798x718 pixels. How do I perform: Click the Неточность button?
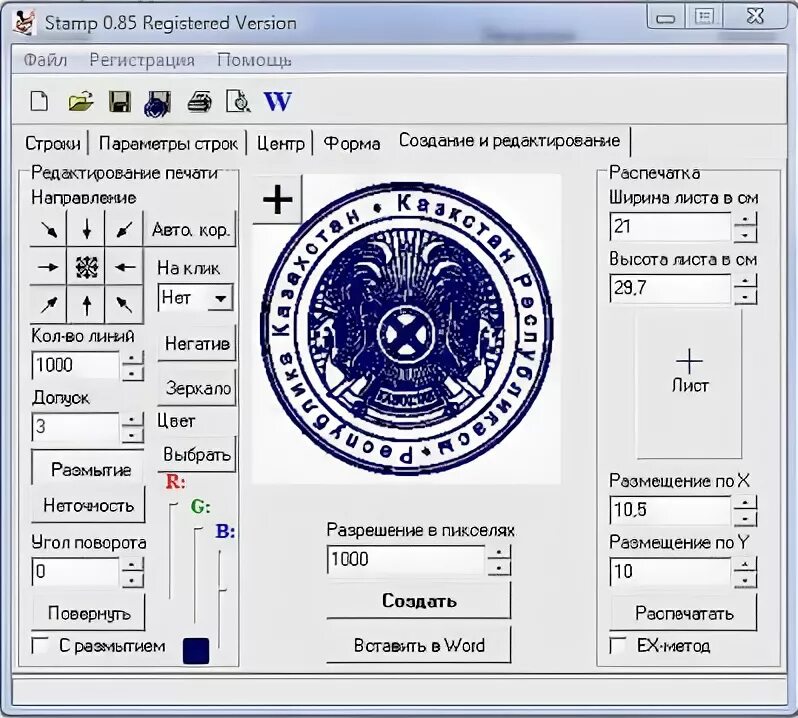pos(88,505)
